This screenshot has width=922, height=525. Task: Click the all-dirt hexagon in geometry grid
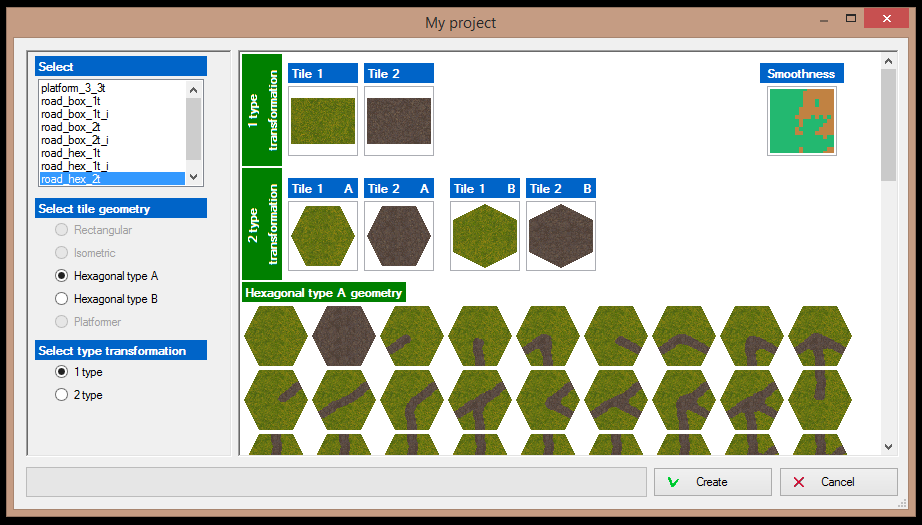pos(344,335)
